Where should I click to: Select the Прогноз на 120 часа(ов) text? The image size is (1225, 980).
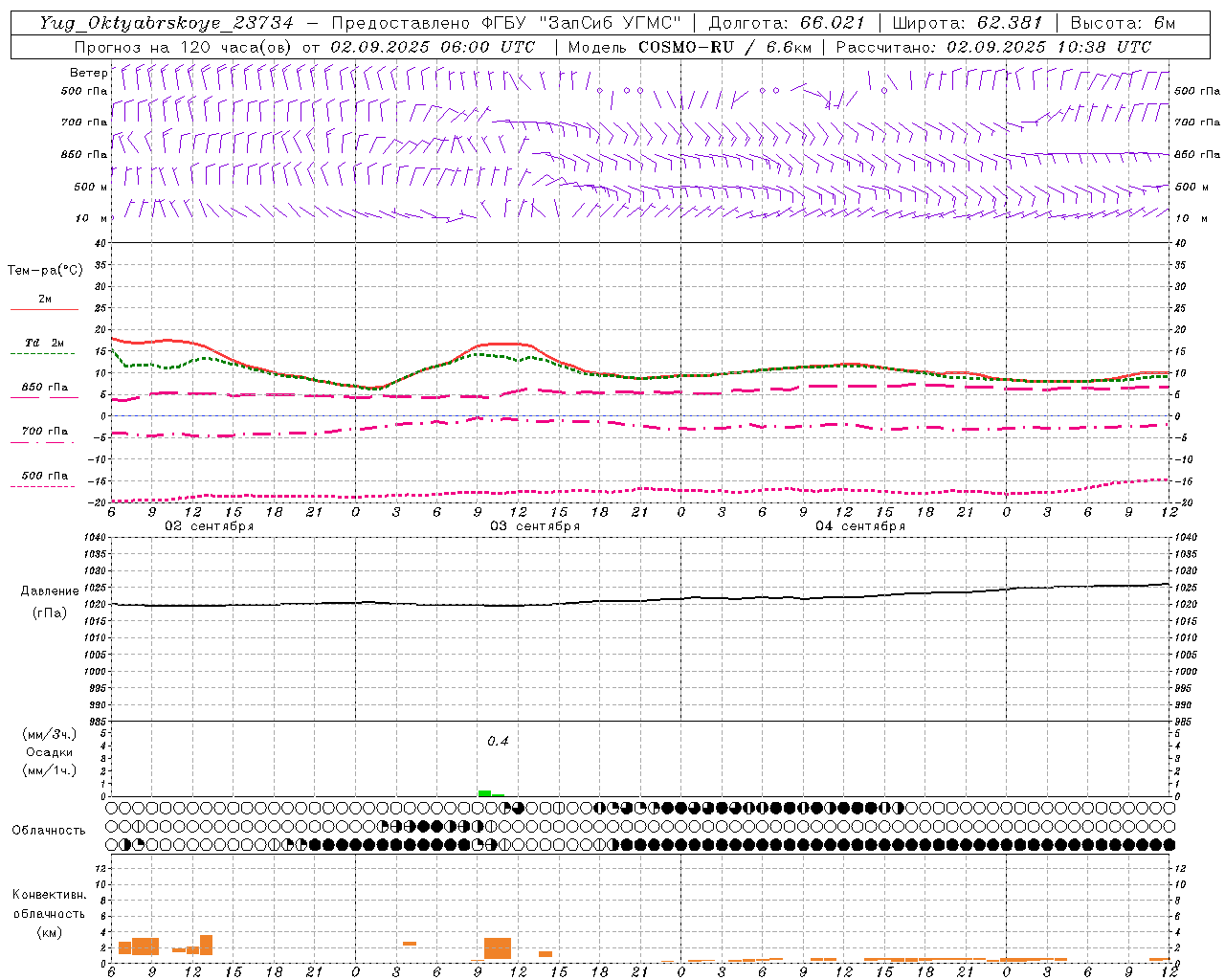pos(185,47)
